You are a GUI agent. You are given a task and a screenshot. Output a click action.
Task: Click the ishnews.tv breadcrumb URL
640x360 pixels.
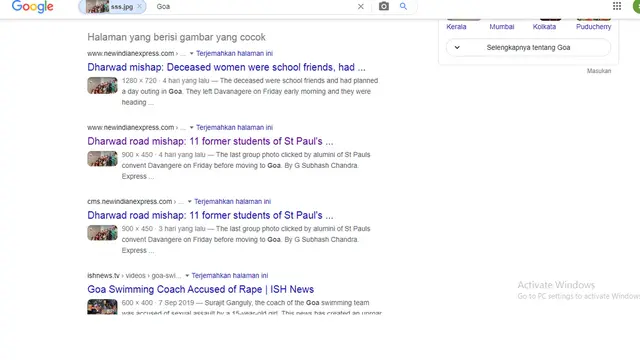coord(134,276)
